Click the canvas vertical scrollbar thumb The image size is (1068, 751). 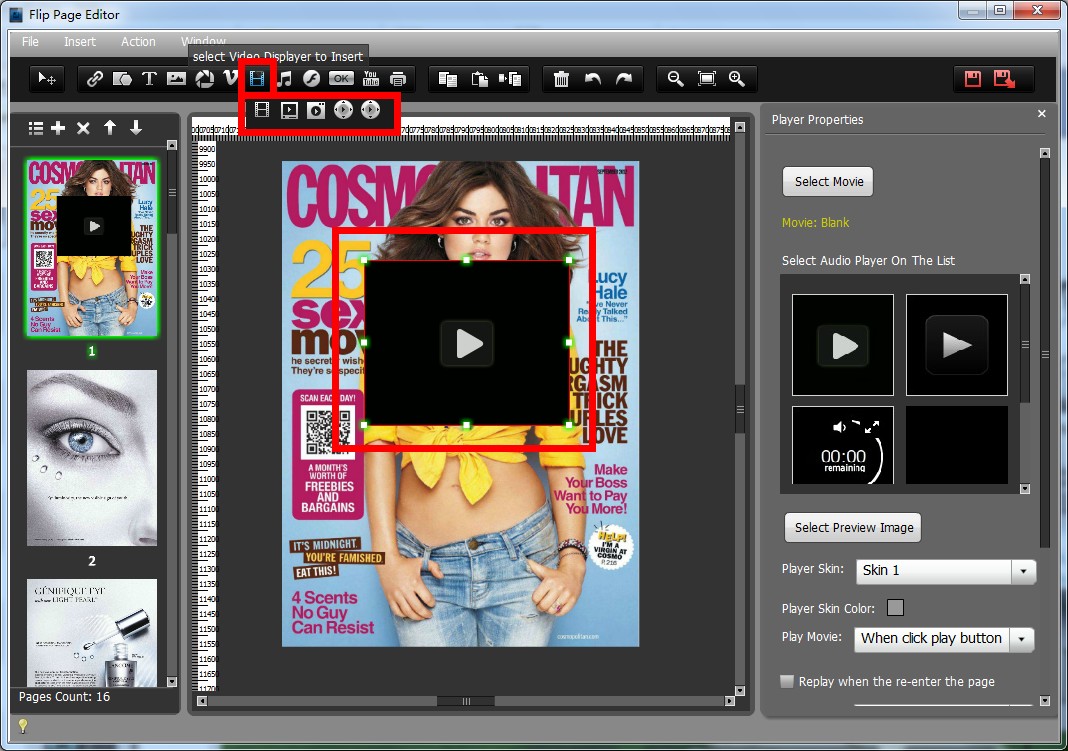point(740,410)
